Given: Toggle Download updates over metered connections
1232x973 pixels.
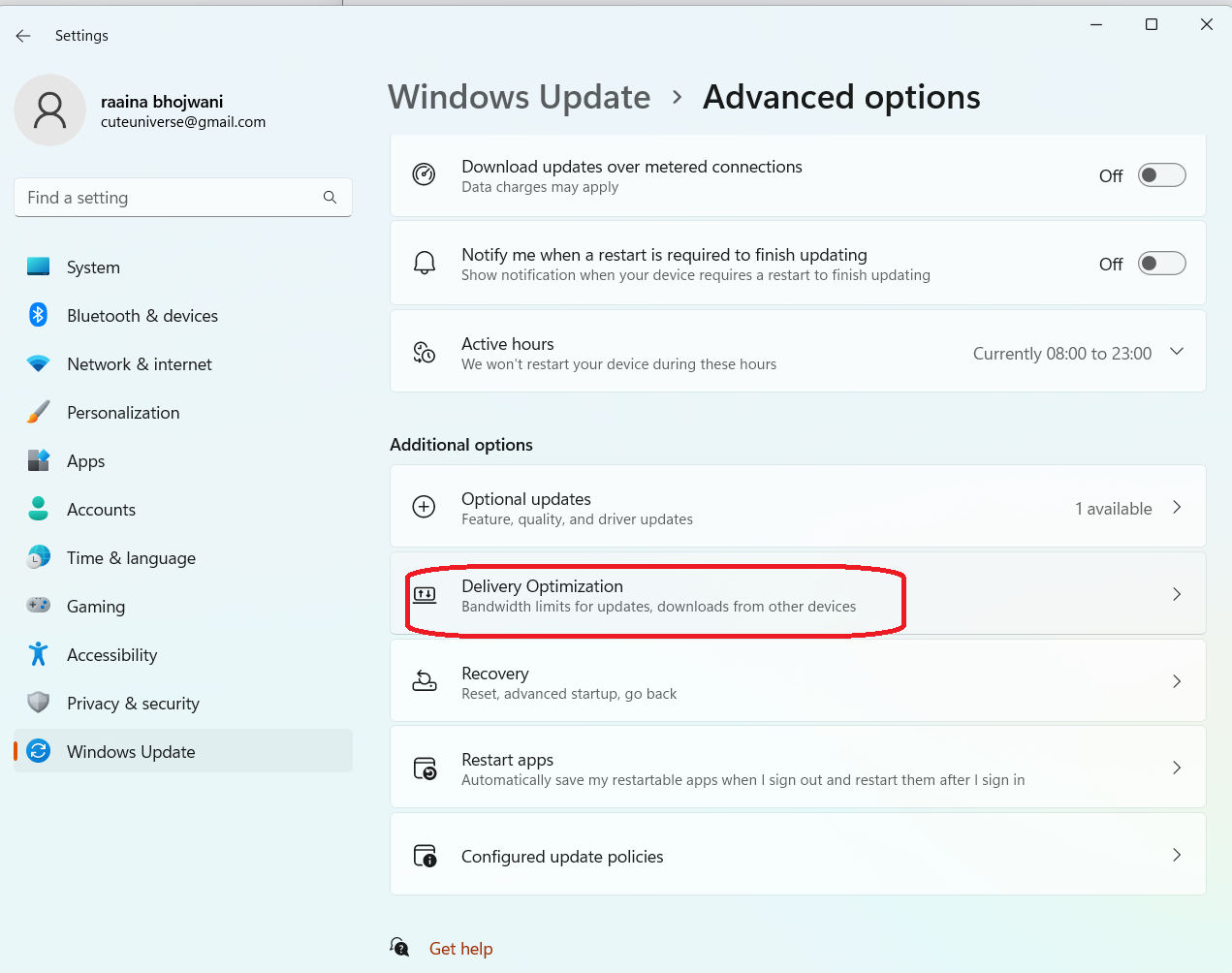Looking at the screenshot, I should [x=1161, y=175].
